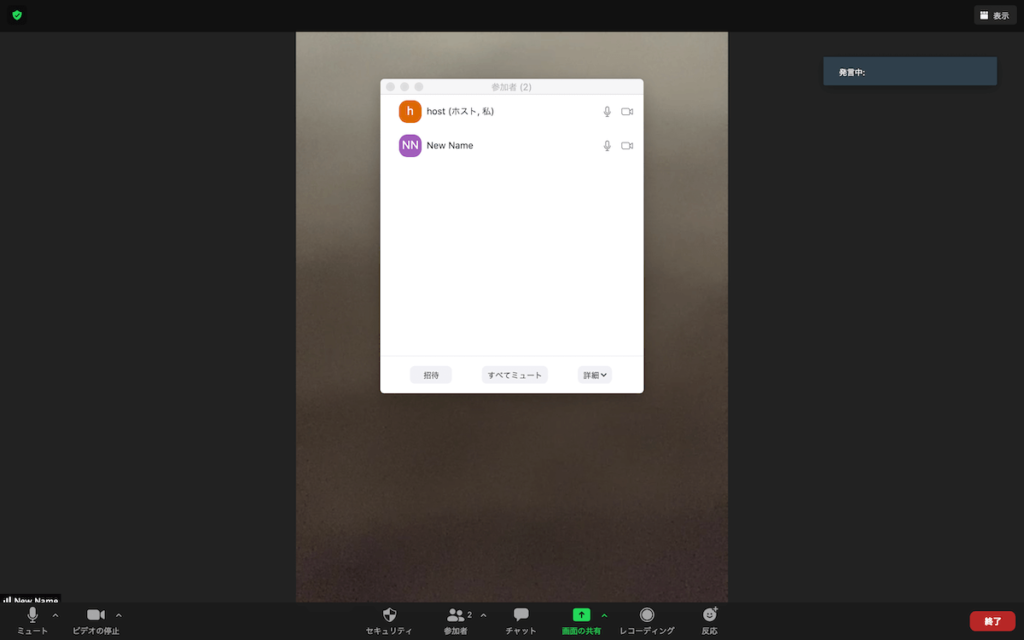Click the green Share Screen (画面の共有) icon
1024x640 pixels.
pos(581,615)
